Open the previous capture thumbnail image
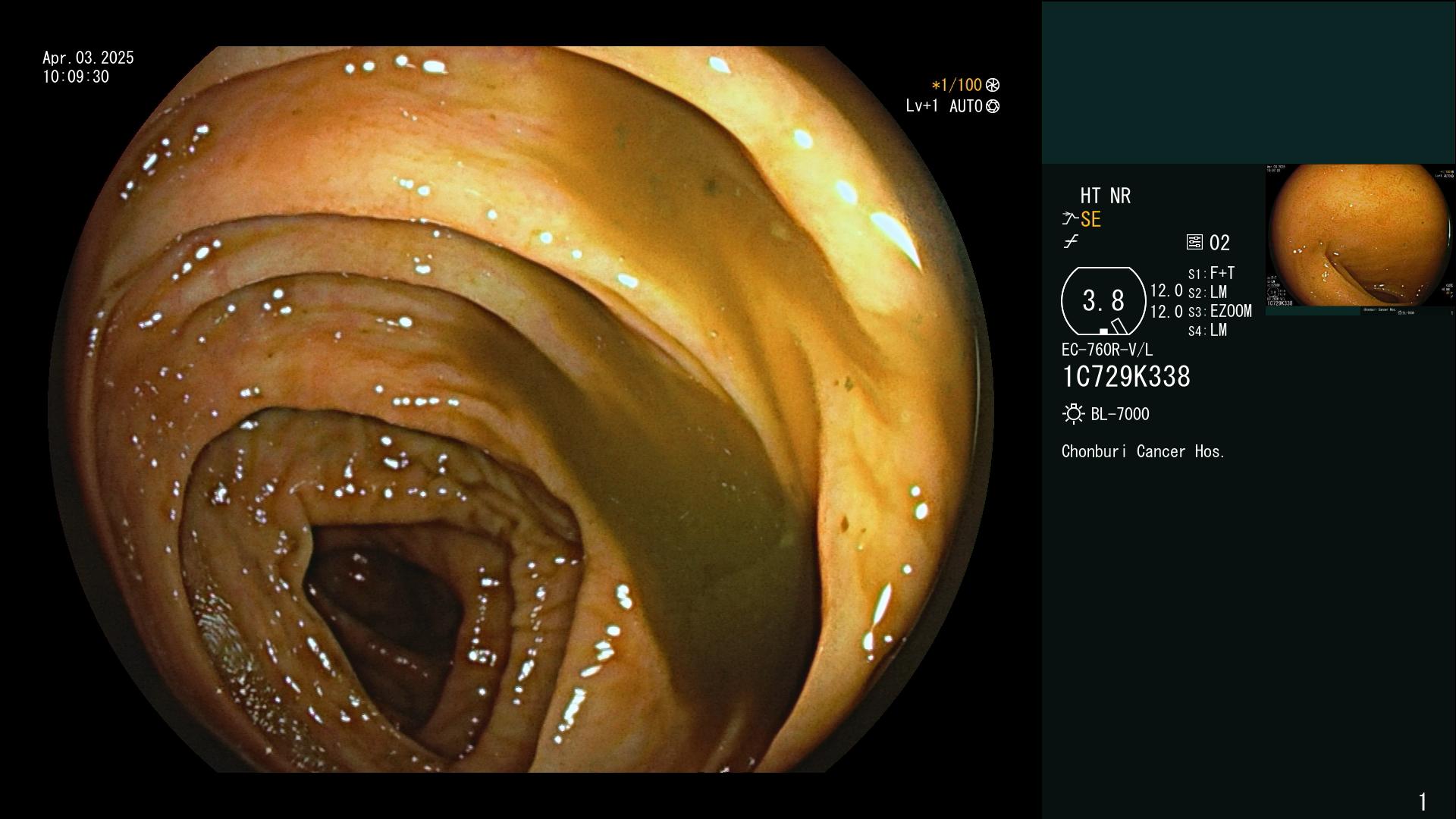Viewport: 1456px width, 819px height. [x=1360, y=240]
